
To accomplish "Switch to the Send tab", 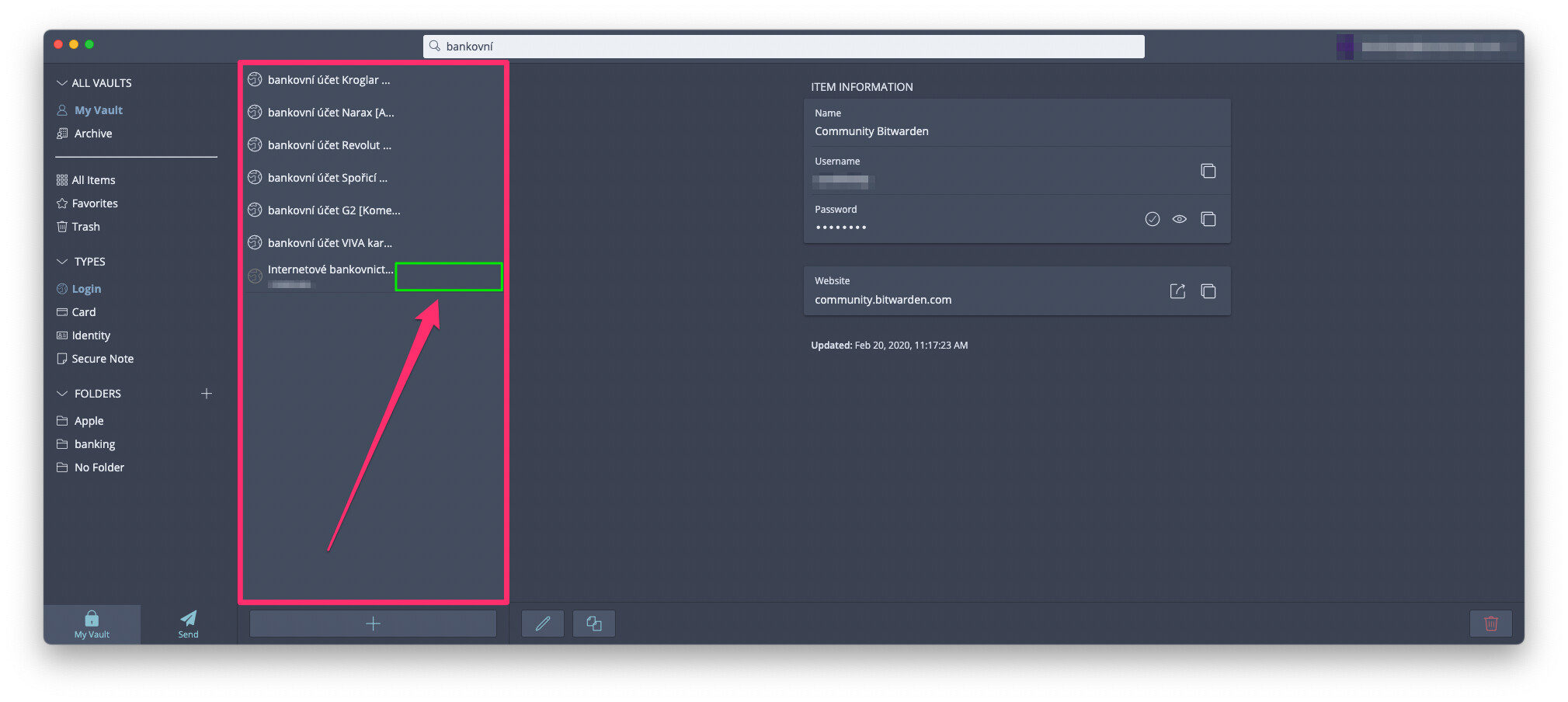I will [188, 624].
